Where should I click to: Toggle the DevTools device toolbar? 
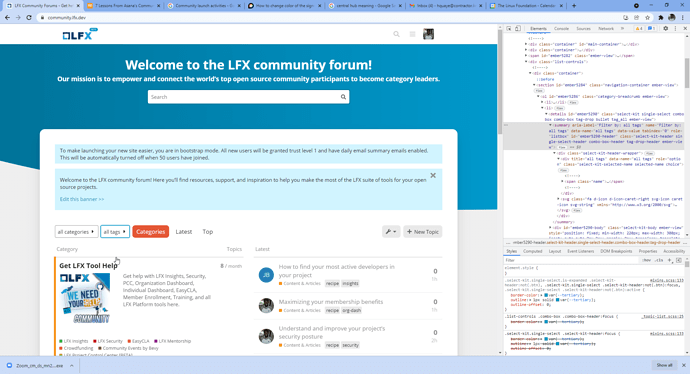[518, 29]
